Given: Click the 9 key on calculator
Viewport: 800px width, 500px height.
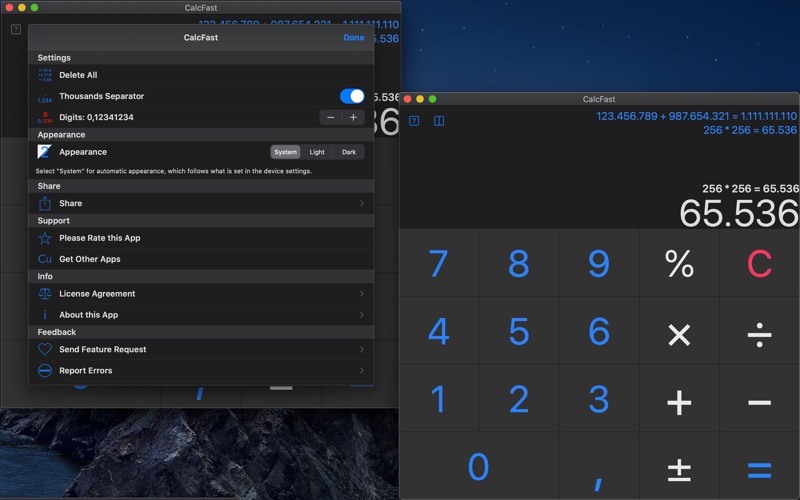Looking at the screenshot, I should [599, 263].
